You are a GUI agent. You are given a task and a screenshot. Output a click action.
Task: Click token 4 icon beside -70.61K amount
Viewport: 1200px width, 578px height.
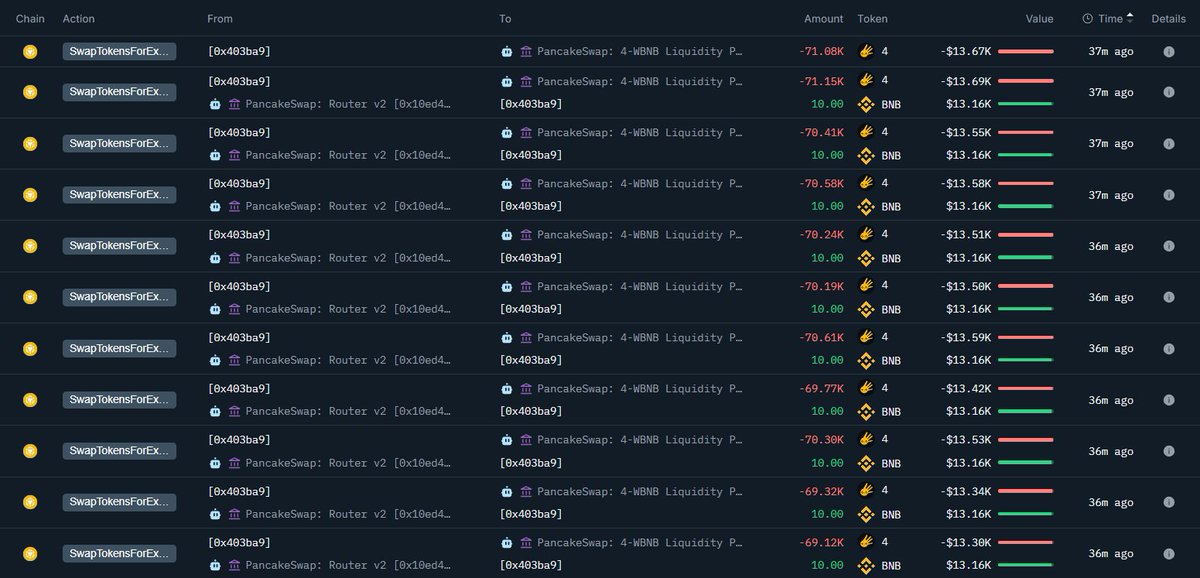(x=865, y=337)
